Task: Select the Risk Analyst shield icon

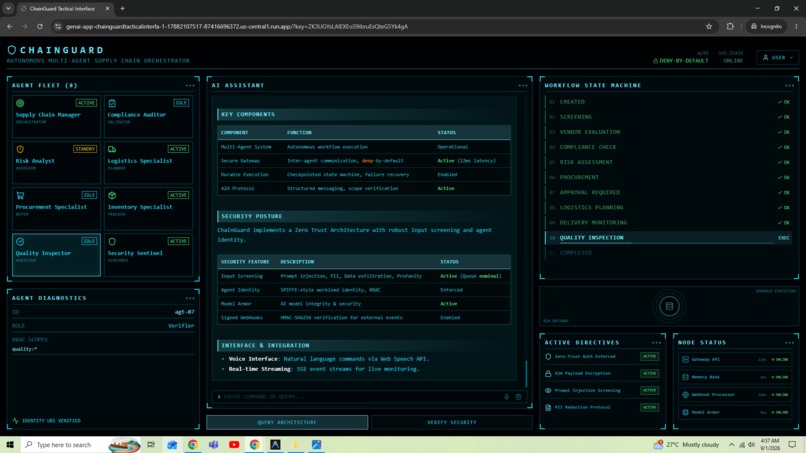Action: [20, 149]
